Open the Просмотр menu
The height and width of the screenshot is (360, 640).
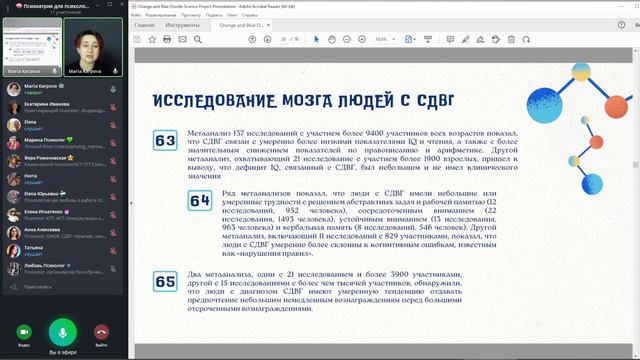click(191, 15)
